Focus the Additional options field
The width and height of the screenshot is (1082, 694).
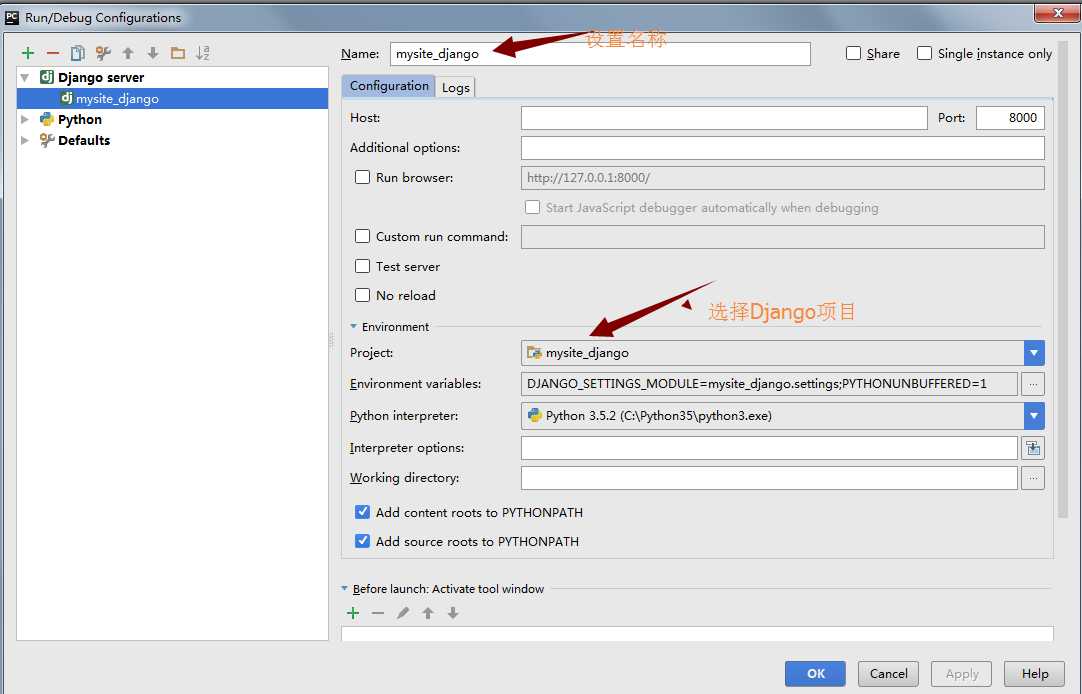click(783, 148)
